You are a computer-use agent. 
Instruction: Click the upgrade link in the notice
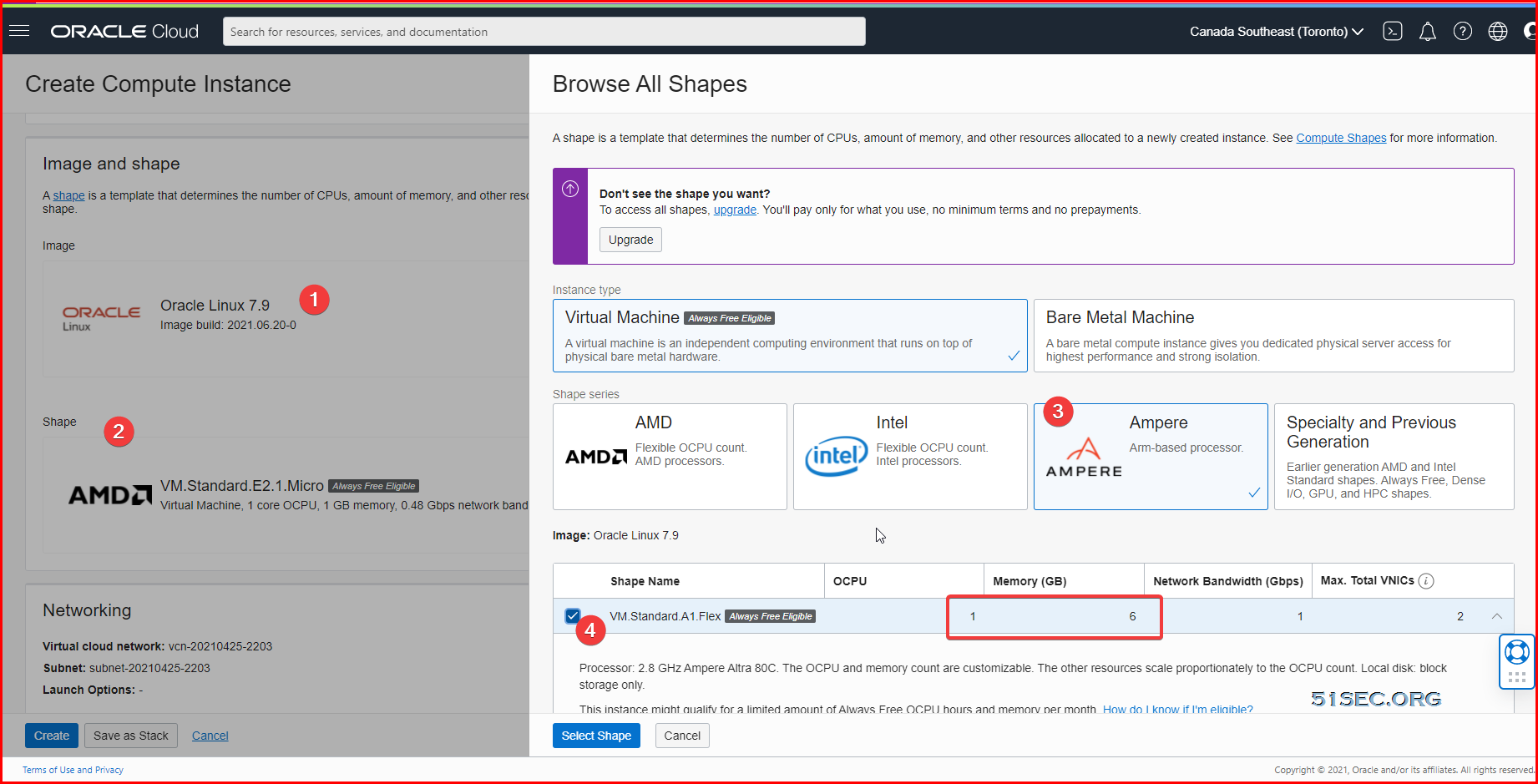[735, 210]
